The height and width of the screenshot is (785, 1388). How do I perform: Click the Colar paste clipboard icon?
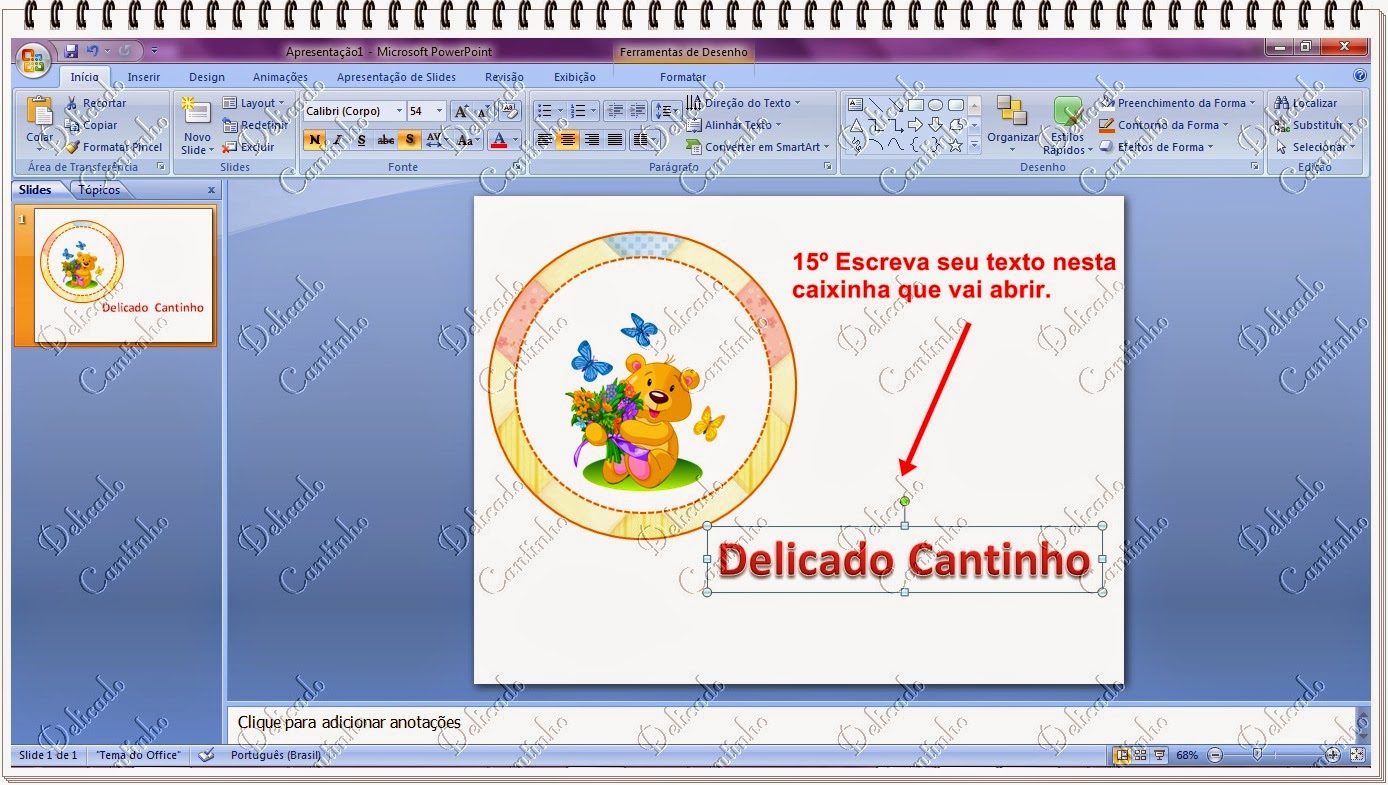click(40, 110)
